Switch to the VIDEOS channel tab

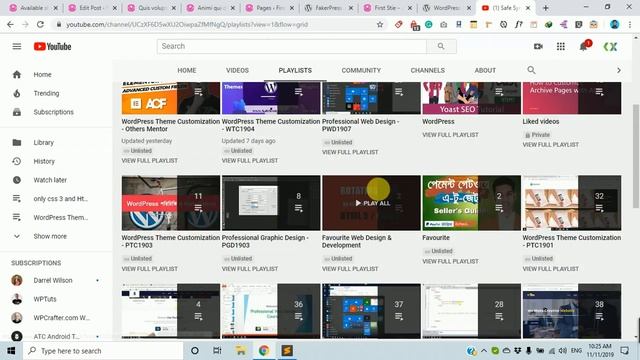point(237,70)
